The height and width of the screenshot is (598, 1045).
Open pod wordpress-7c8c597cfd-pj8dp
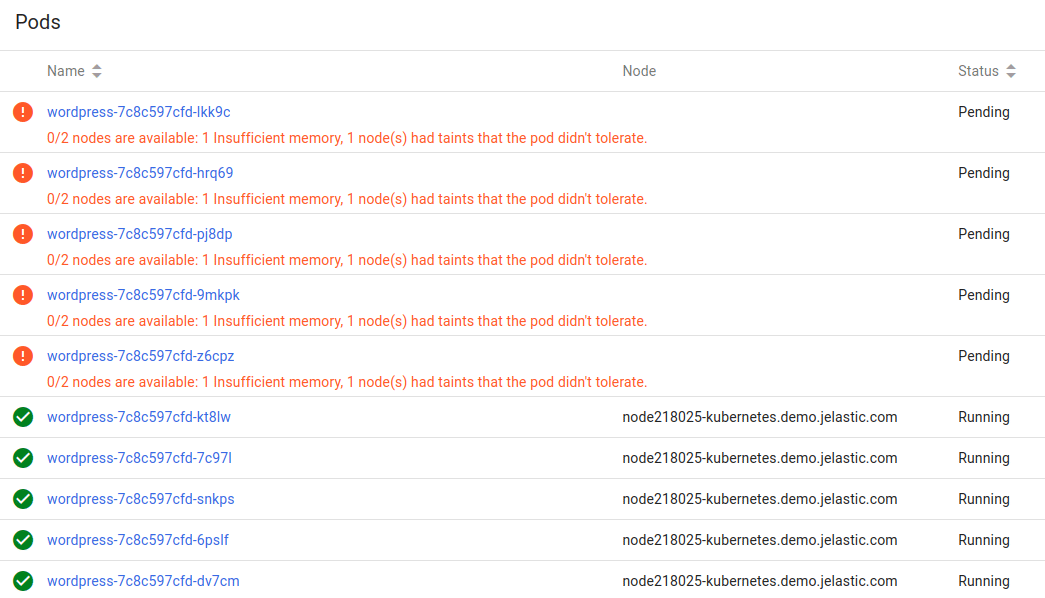pos(139,234)
